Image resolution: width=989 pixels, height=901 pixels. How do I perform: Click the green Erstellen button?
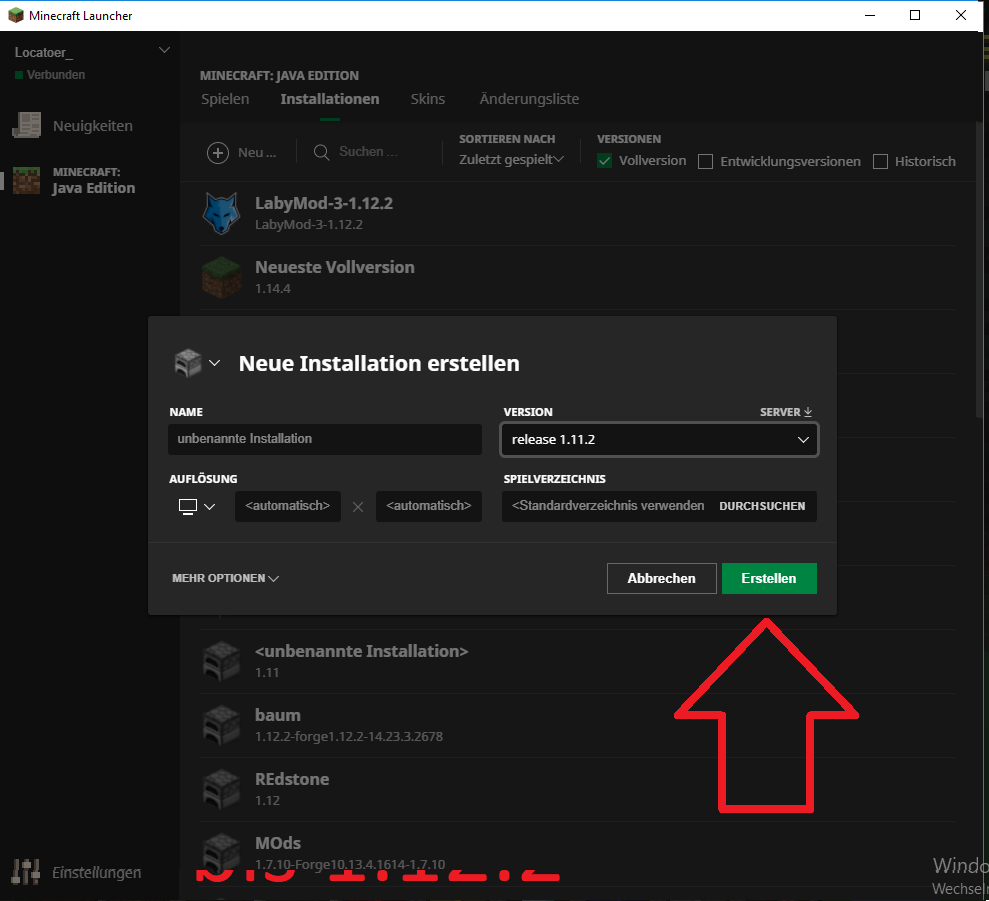tap(769, 579)
